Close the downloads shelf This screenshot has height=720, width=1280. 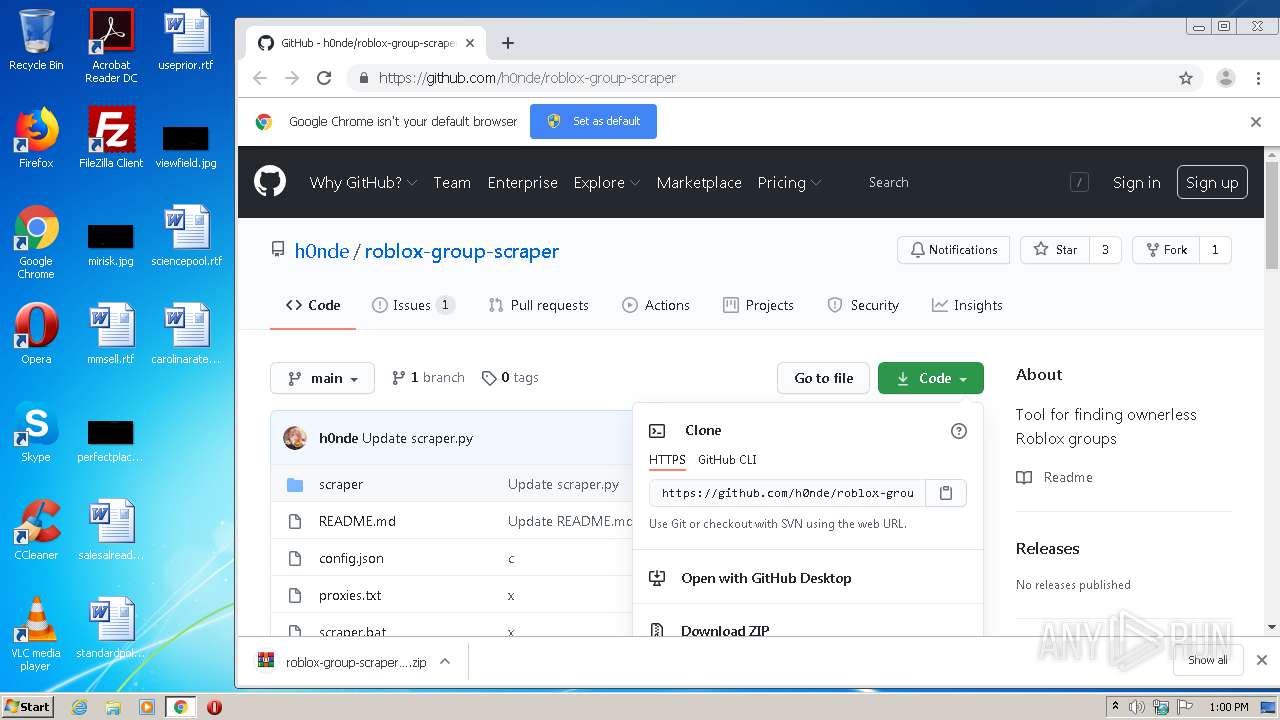pos(1262,660)
